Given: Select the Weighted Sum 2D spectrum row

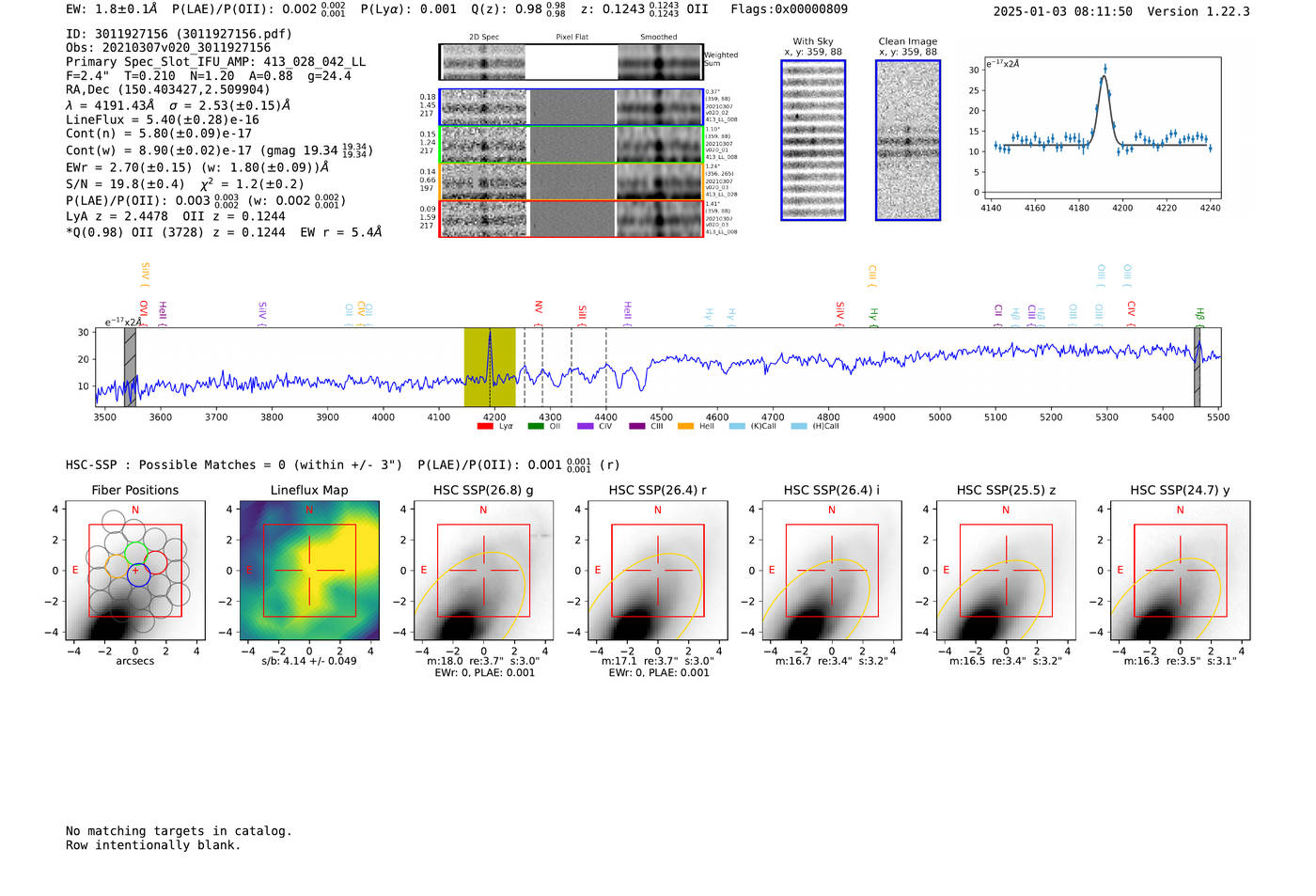Looking at the screenshot, I should click(x=572, y=62).
